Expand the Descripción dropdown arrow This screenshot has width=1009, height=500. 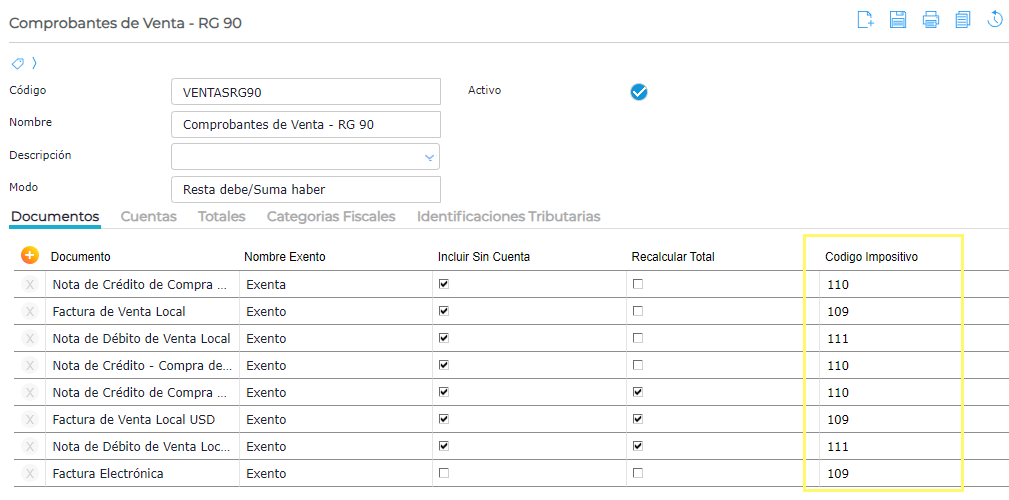click(x=429, y=158)
